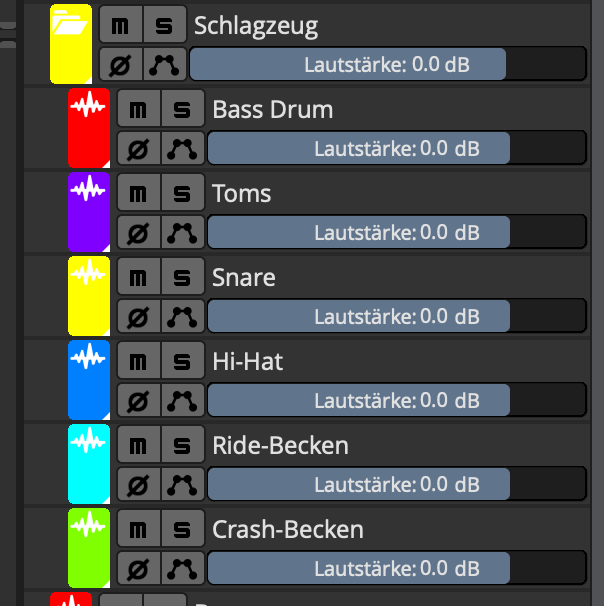Mute the Bass Drum track

(138, 108)
